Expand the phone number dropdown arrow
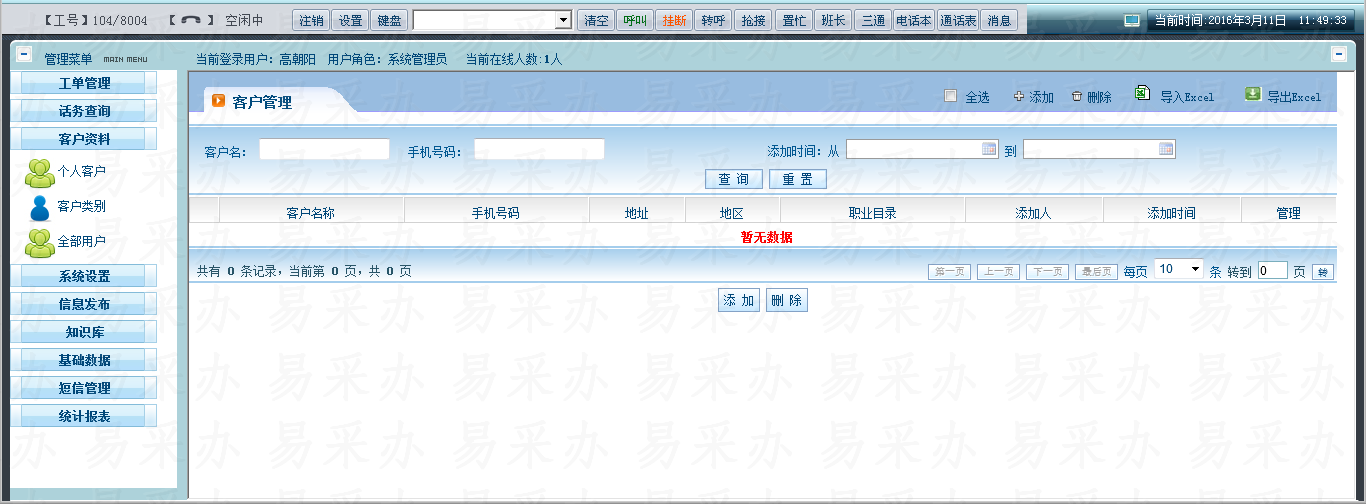The image size is (1366, 504). tap(563, 20)
